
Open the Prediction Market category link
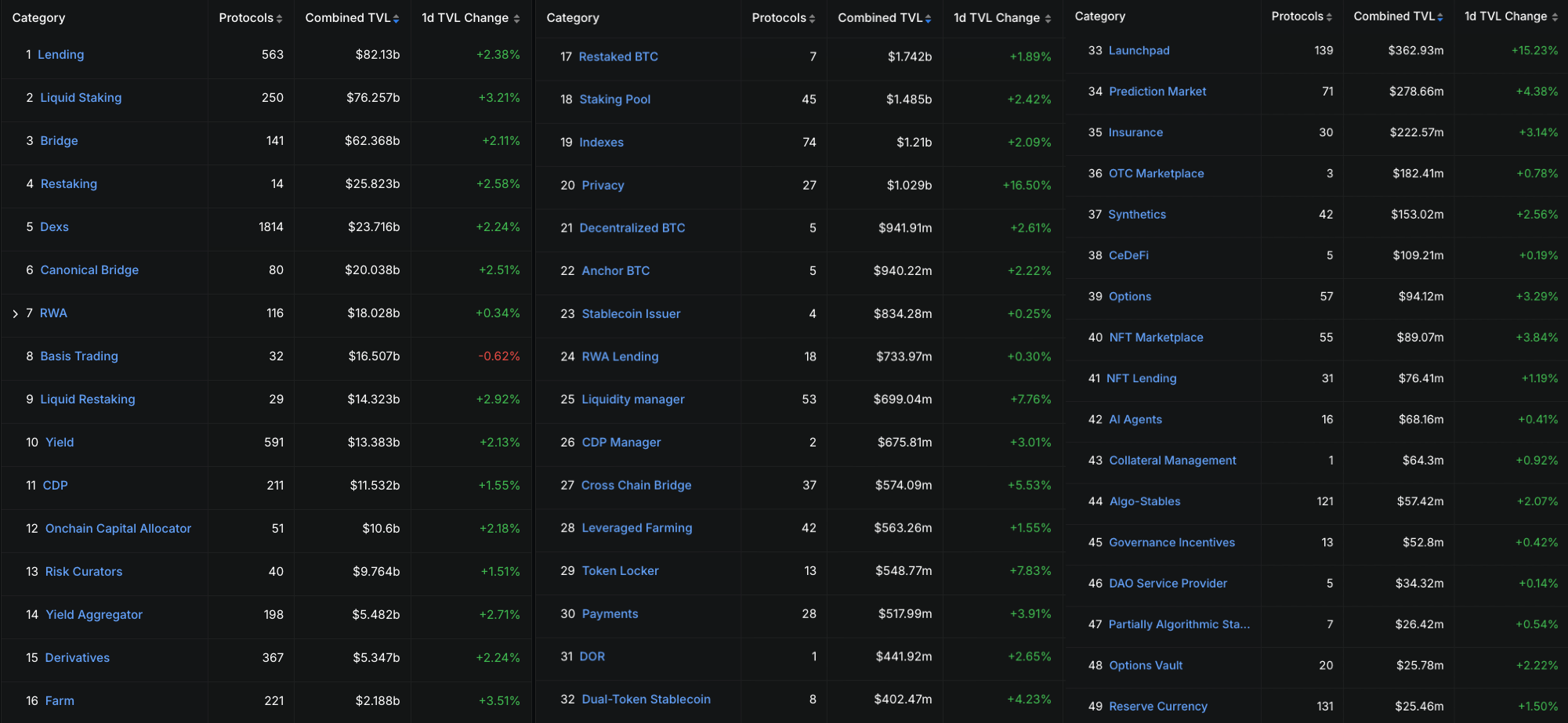click(x=1157, y=92)
